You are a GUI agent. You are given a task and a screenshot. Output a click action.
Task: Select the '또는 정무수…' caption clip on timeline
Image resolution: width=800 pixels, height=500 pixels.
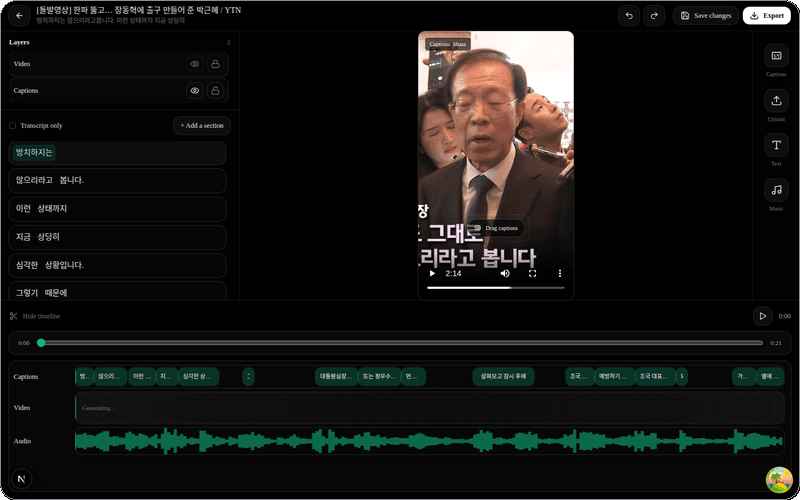coord(380,377)
